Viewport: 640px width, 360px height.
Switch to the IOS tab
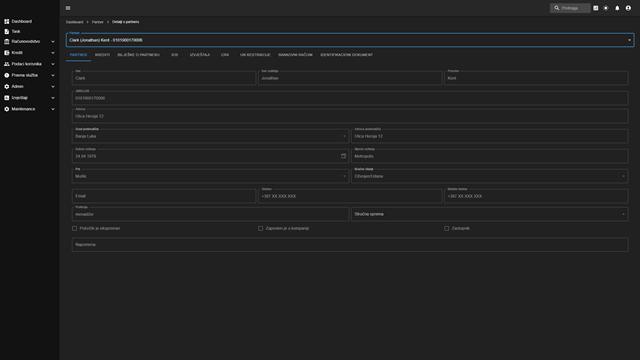click(175, 55)
